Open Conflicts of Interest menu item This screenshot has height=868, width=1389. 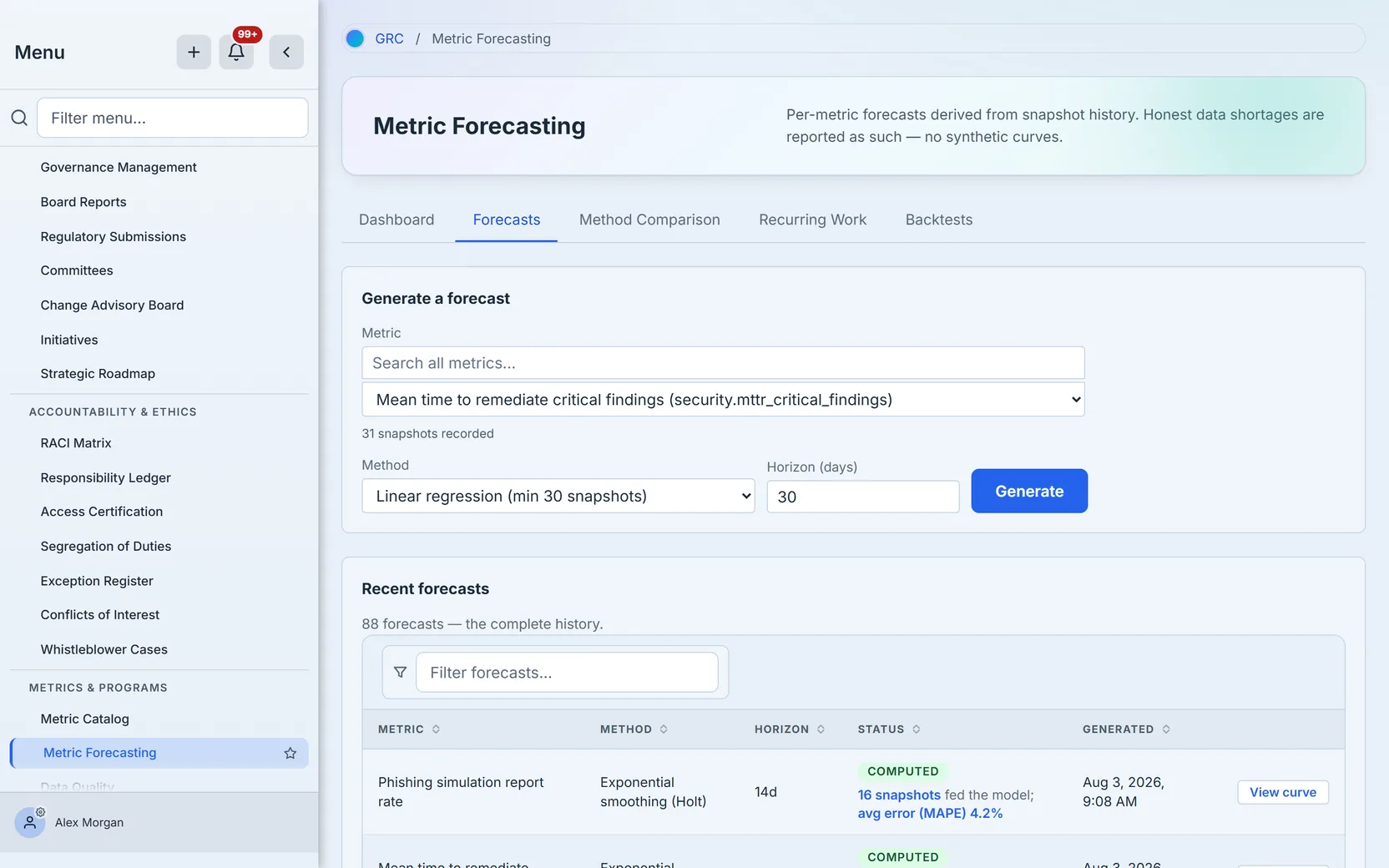[100, 615]
